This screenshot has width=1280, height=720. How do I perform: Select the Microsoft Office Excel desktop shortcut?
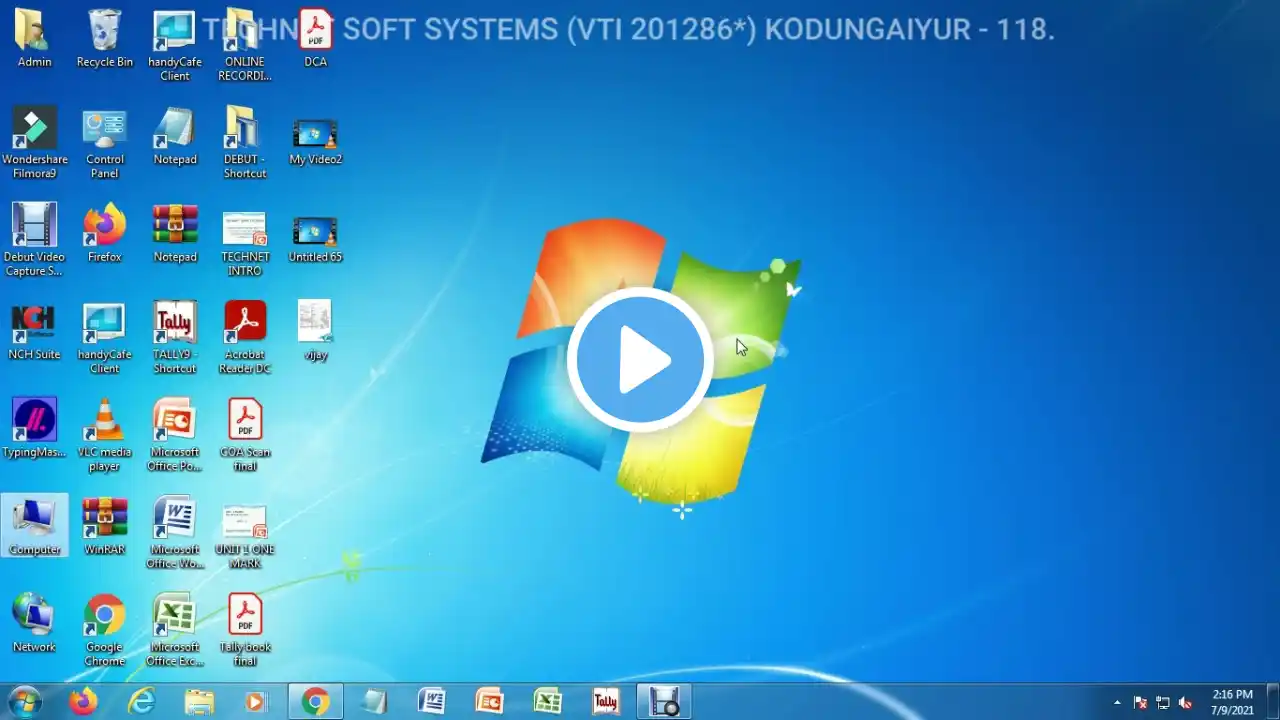175,629
